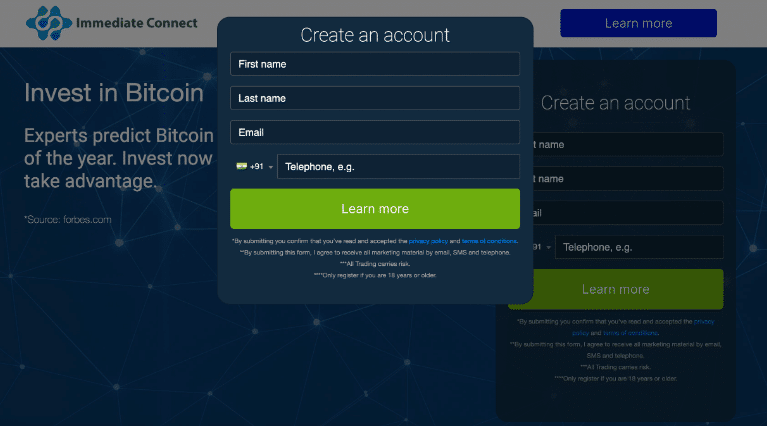Click the Telephone field in modal

coord(398,167)
